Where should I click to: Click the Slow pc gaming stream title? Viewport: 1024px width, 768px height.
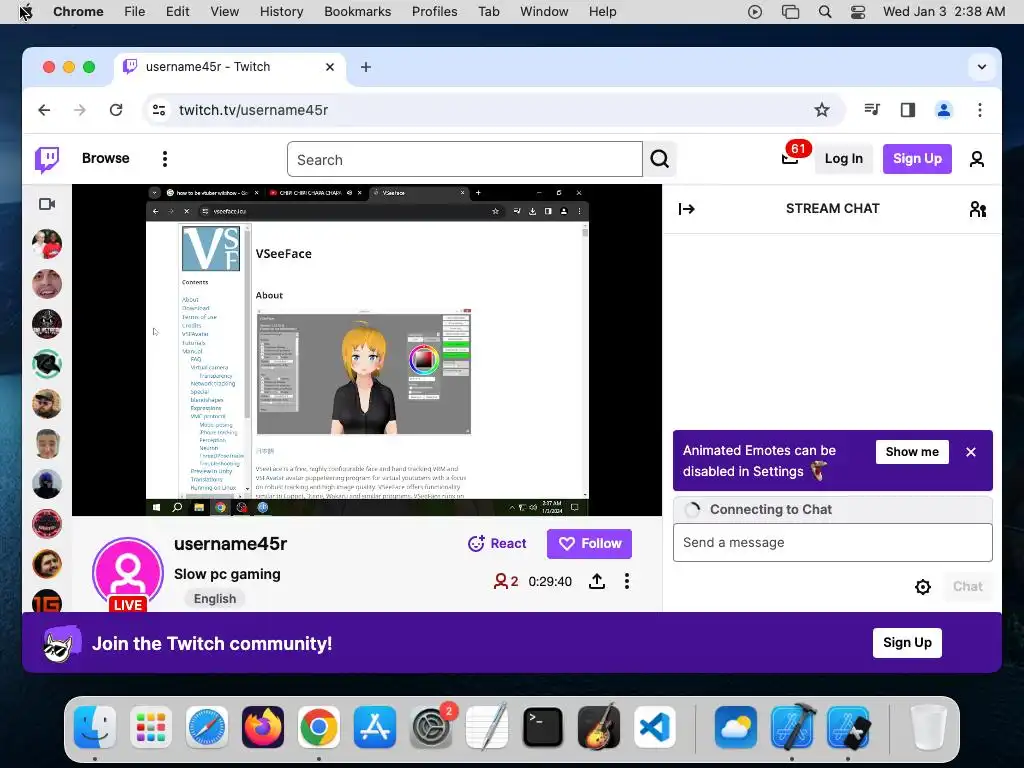[x=227, y=575]
